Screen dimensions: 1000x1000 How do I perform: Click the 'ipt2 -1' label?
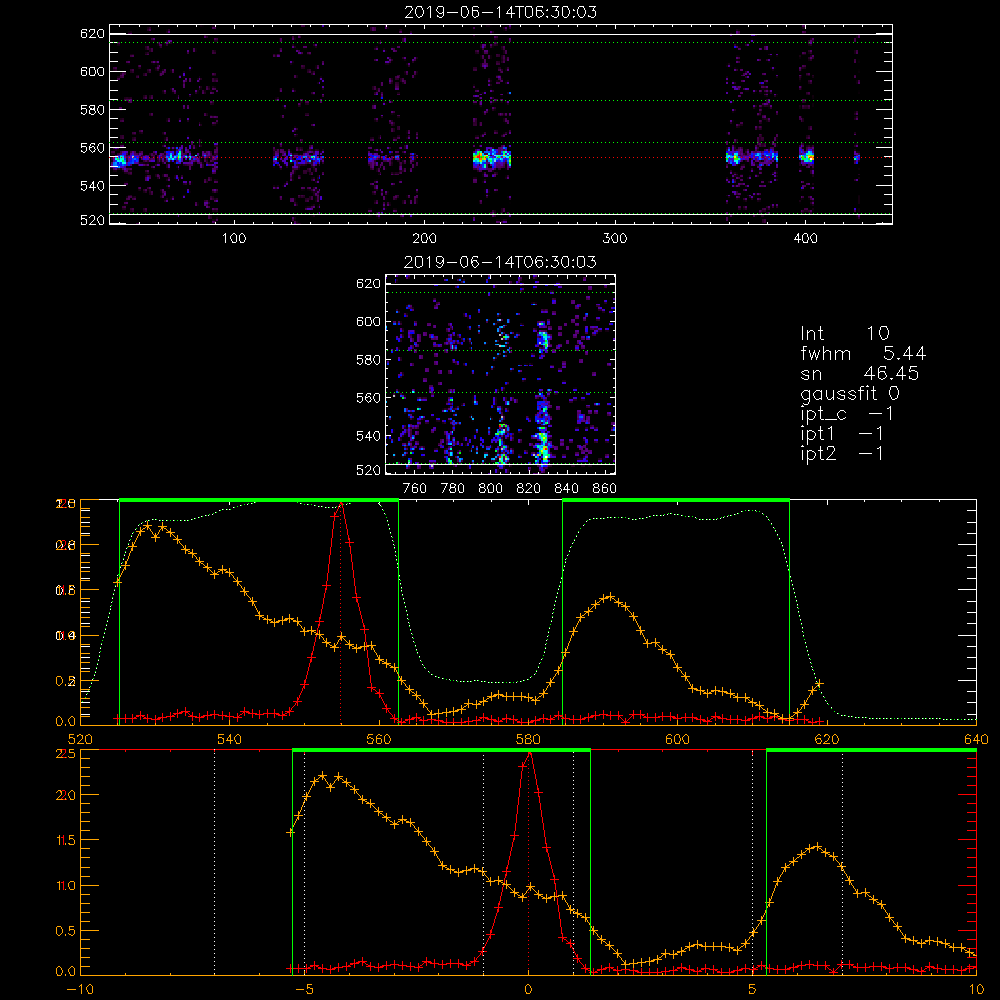[842, 453]
